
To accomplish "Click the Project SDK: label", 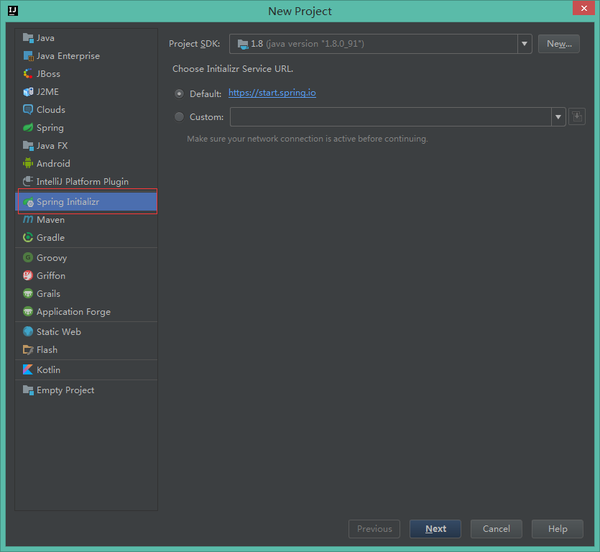I will [194, 44].
